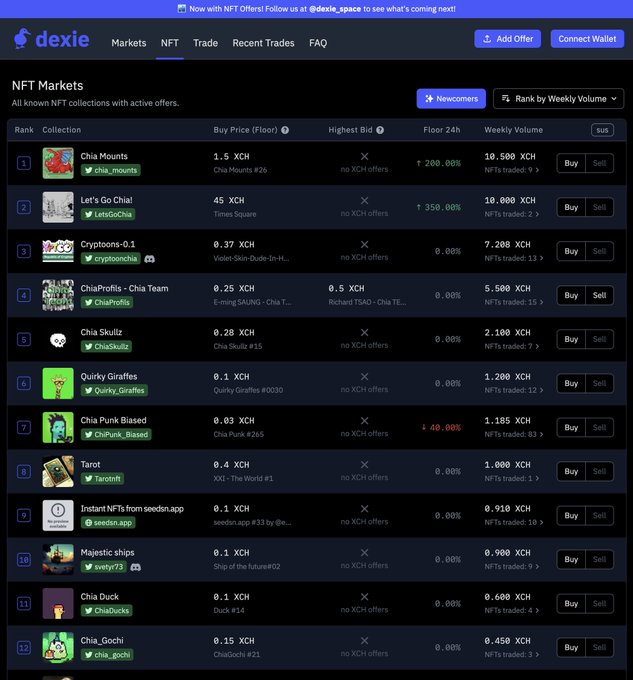Sell in ChiaProfils - Chia Team row
633x680 pixels.
click(x=600, y=295)
